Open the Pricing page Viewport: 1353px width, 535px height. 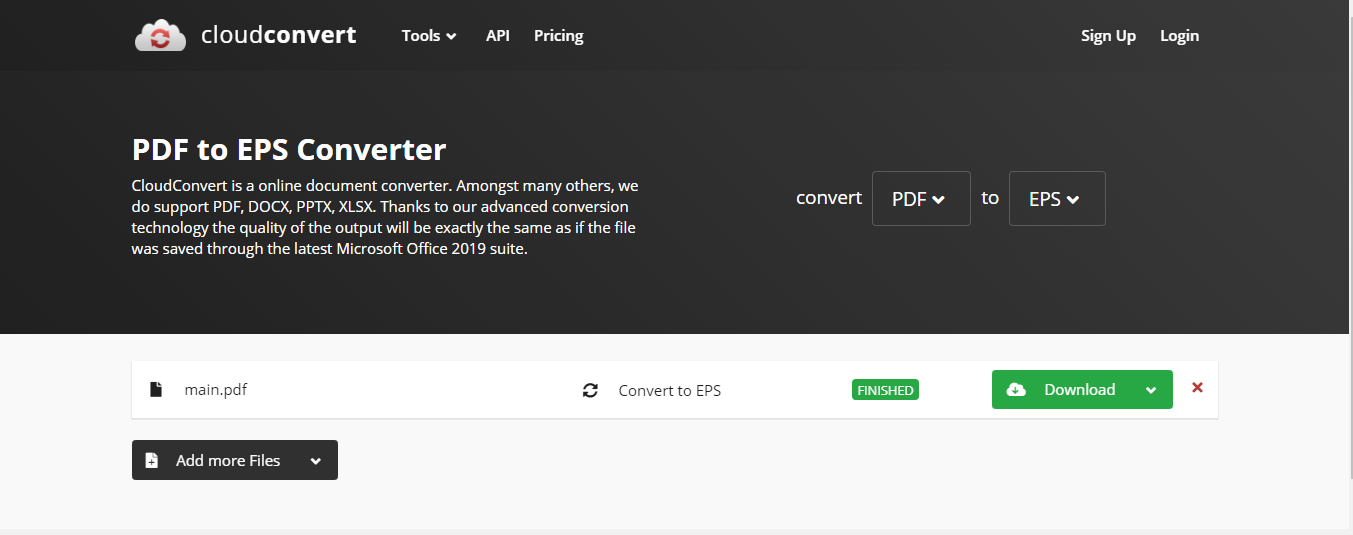[x=558, y=36]
